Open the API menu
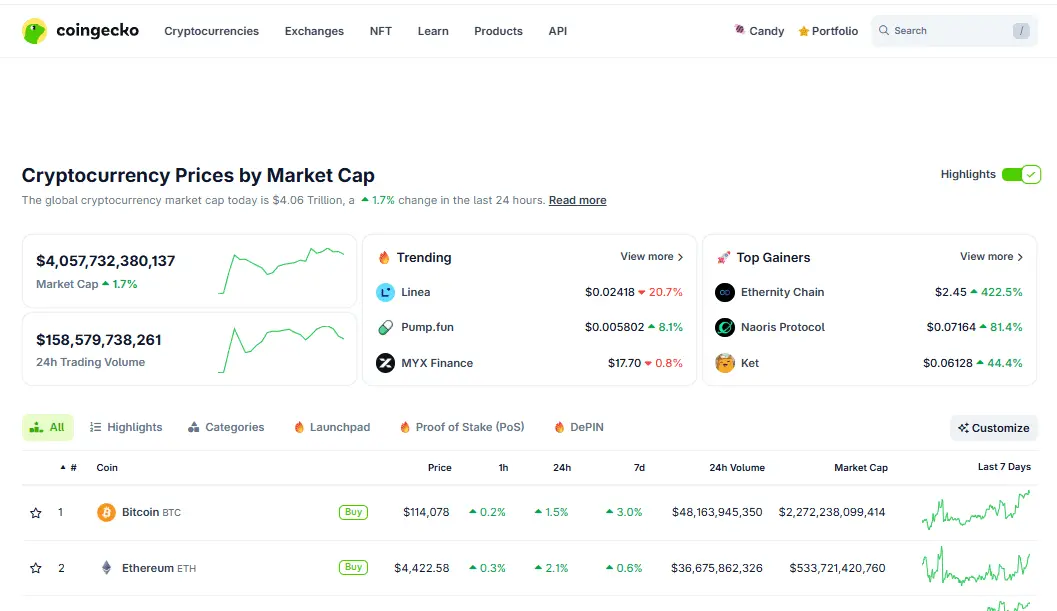Viewport: 1057px width, 611px height. (x=557, y=31)
